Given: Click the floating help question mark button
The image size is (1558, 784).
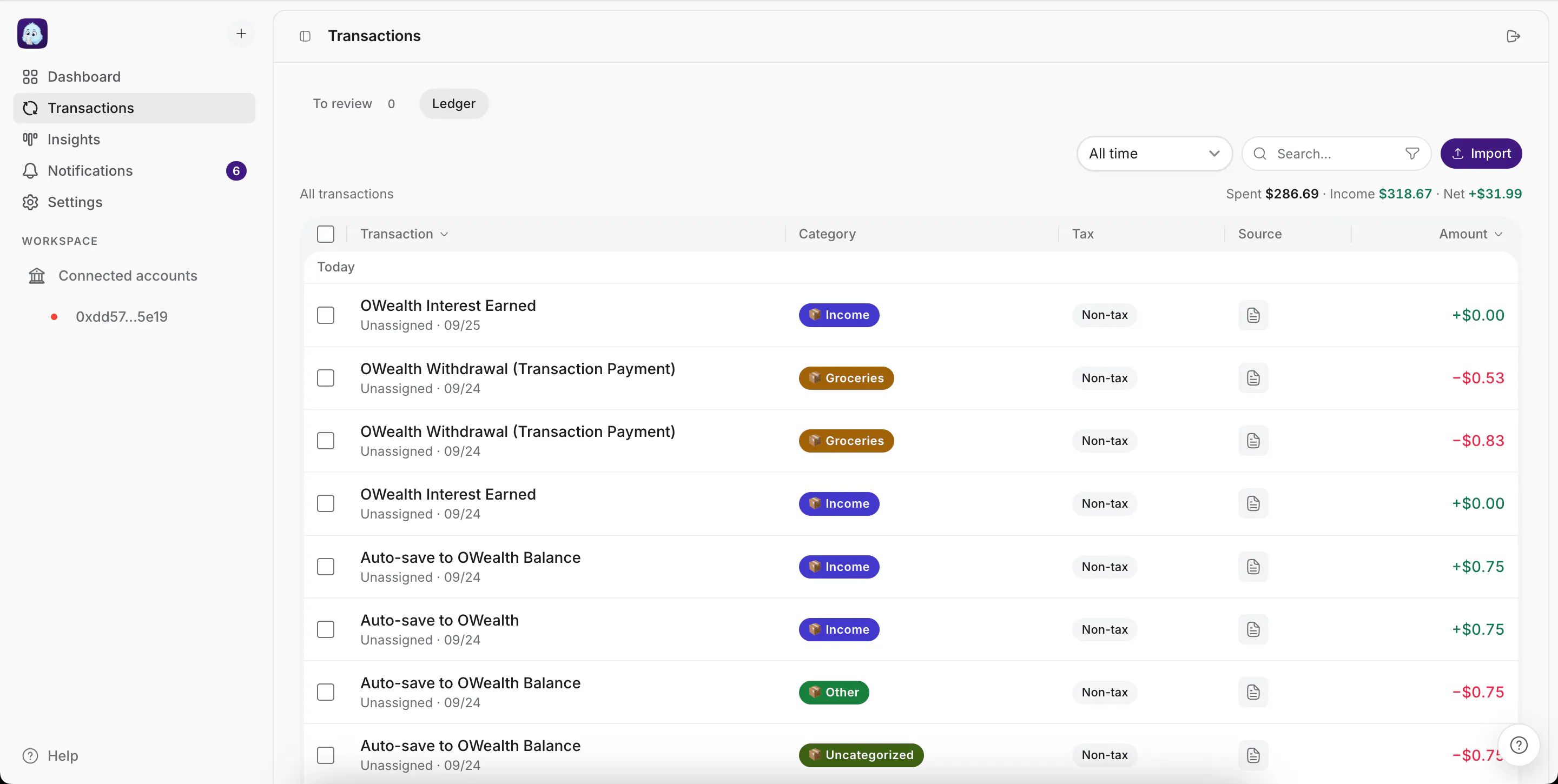Looking at the screenshot, I should pos(1519,745).
